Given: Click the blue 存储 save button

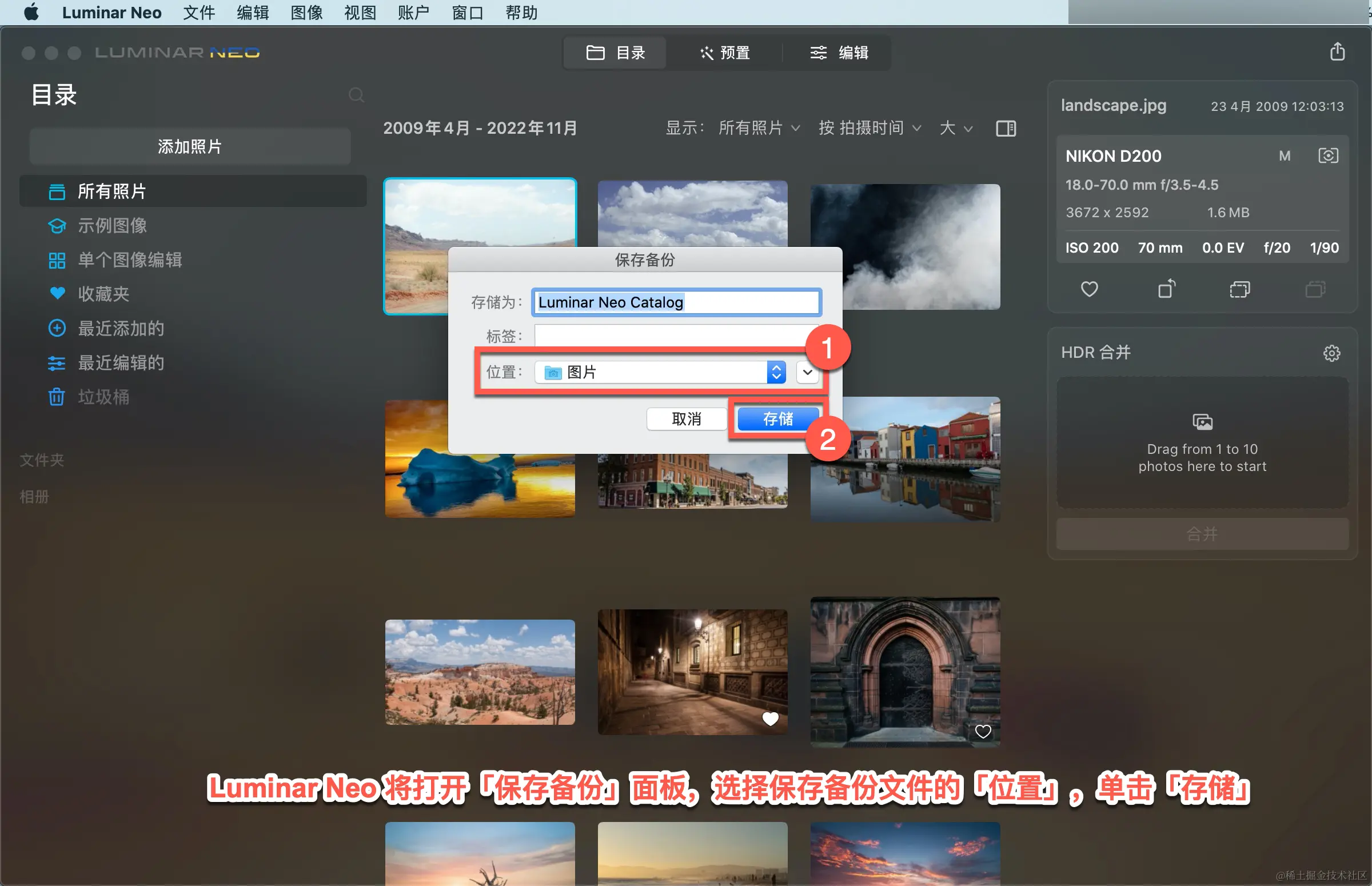Looking at the screenshot, I should click(x=778, y=419).
